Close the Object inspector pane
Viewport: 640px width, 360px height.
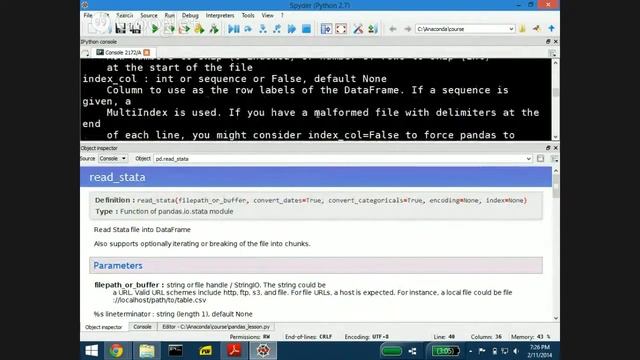(556, 148)
